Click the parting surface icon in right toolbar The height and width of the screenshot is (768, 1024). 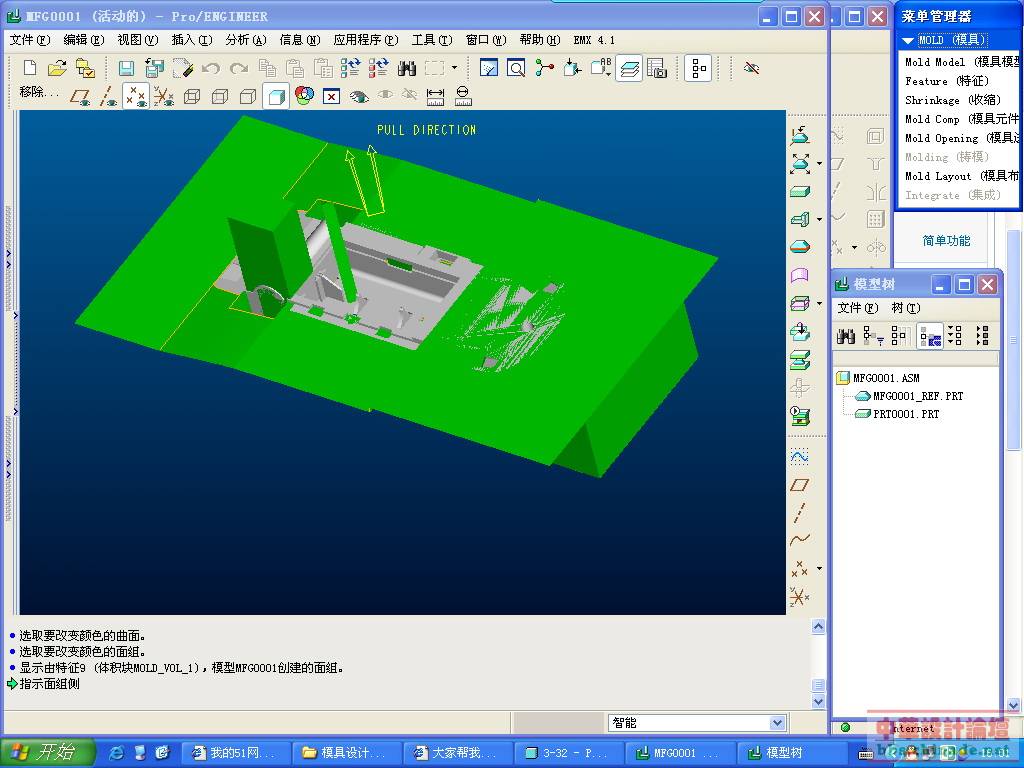point(800,275)
